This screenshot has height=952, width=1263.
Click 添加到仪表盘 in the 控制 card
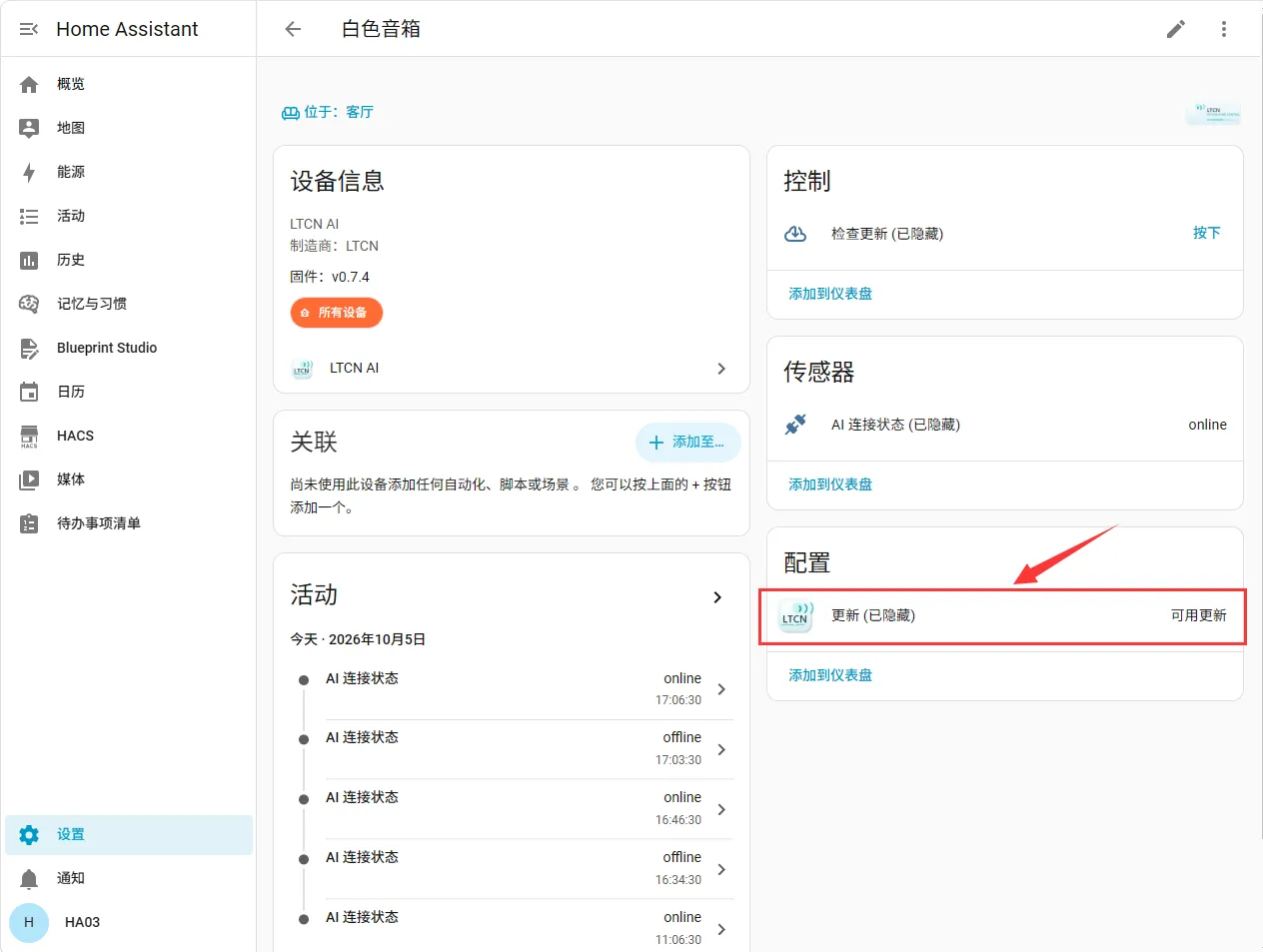[x=830, y=294]
